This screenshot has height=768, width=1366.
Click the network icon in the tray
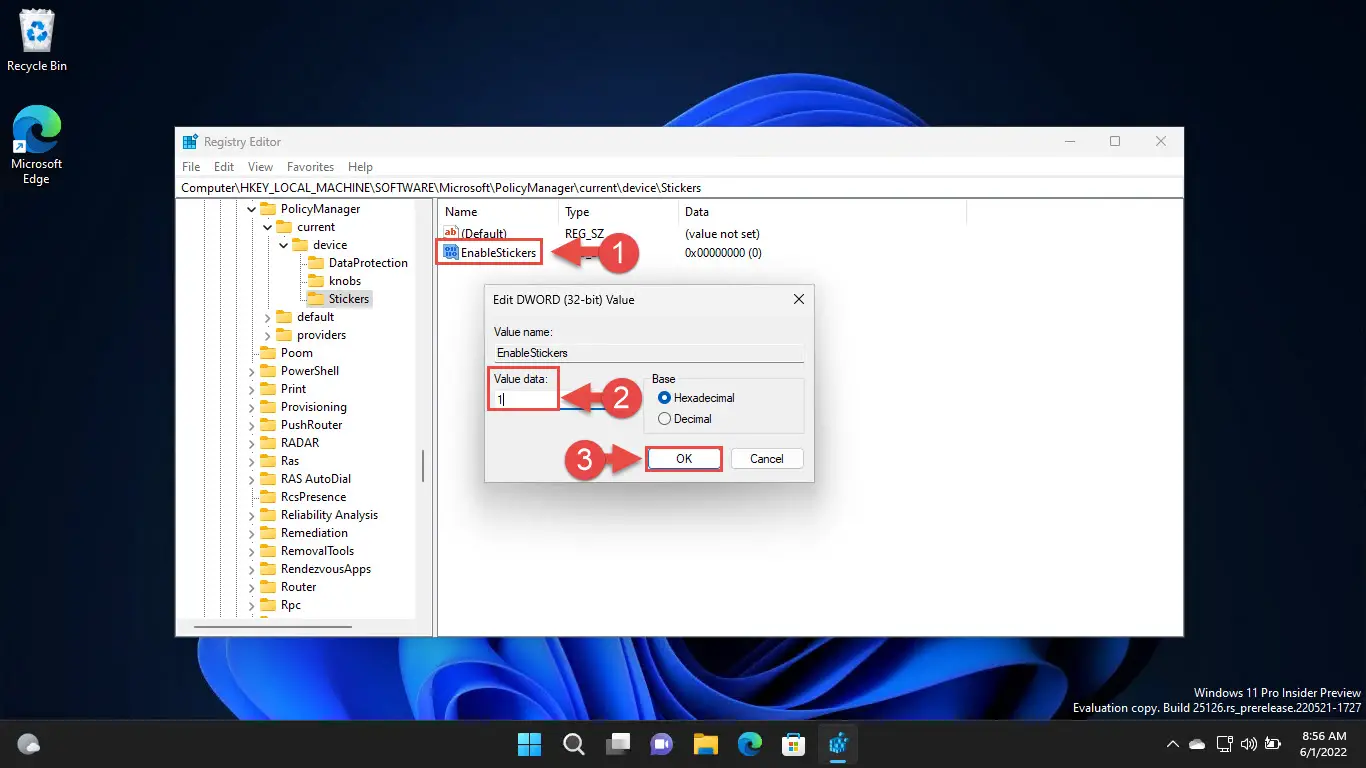(x=1224, y=744)
